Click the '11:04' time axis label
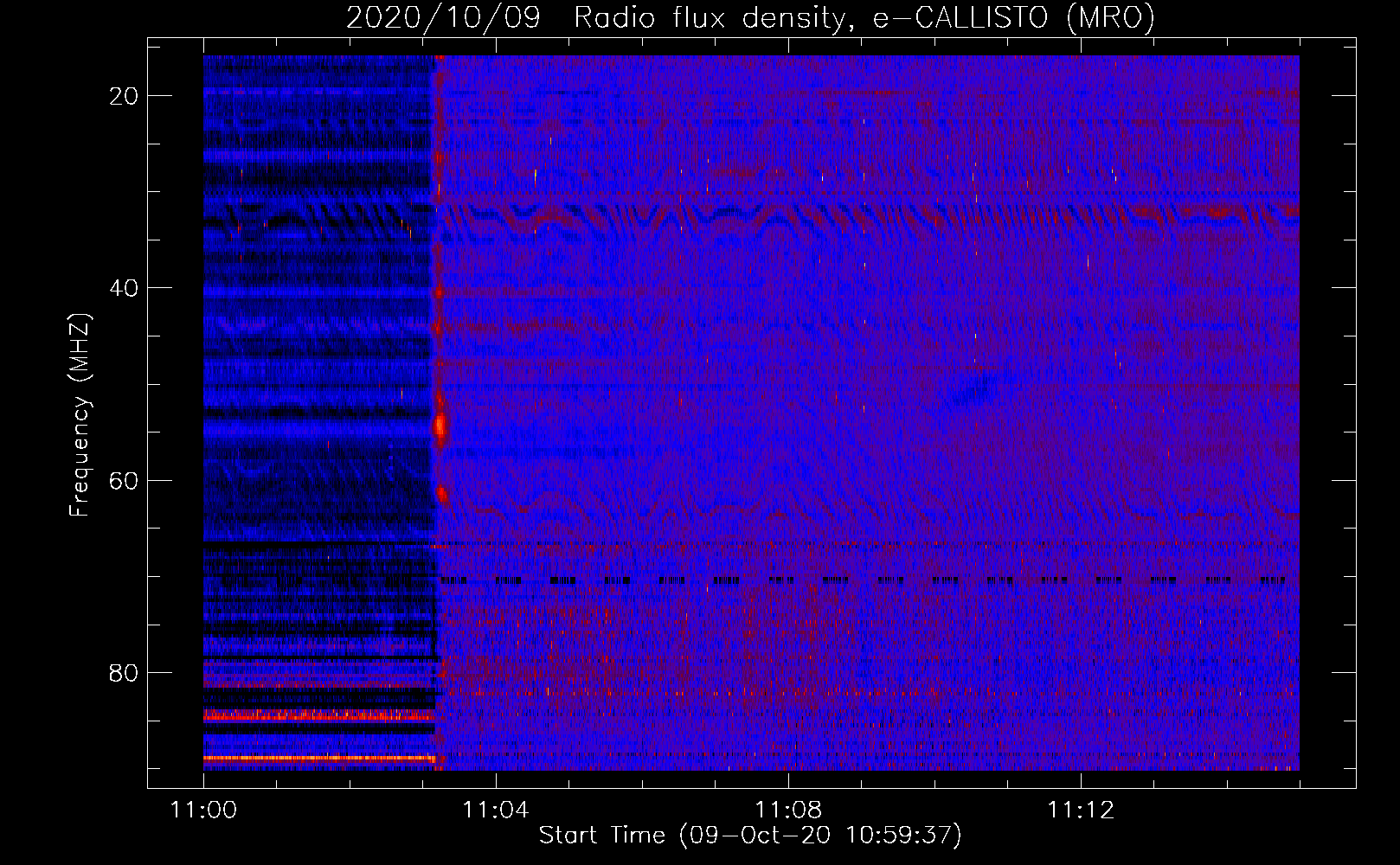Image resolution: width=1400 pixels, height=865 pixels. coord(495,811)
